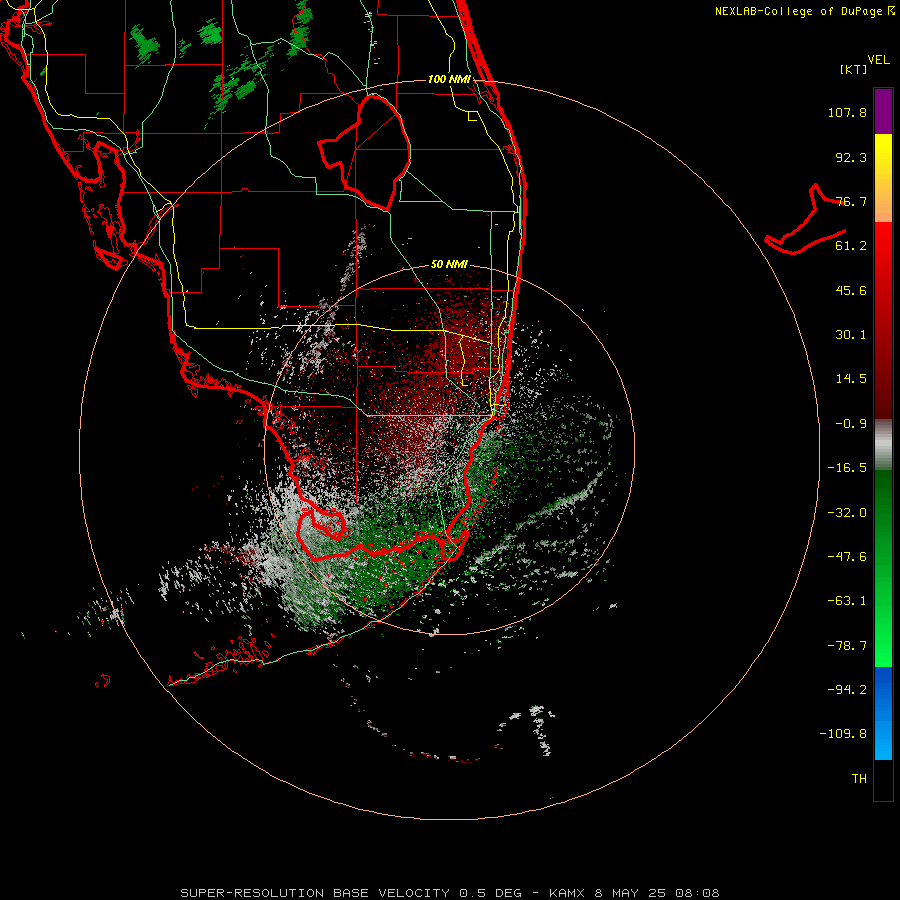Click the -109.8 velocity scale value
The image size is (900, 900).
coord(843,734)
